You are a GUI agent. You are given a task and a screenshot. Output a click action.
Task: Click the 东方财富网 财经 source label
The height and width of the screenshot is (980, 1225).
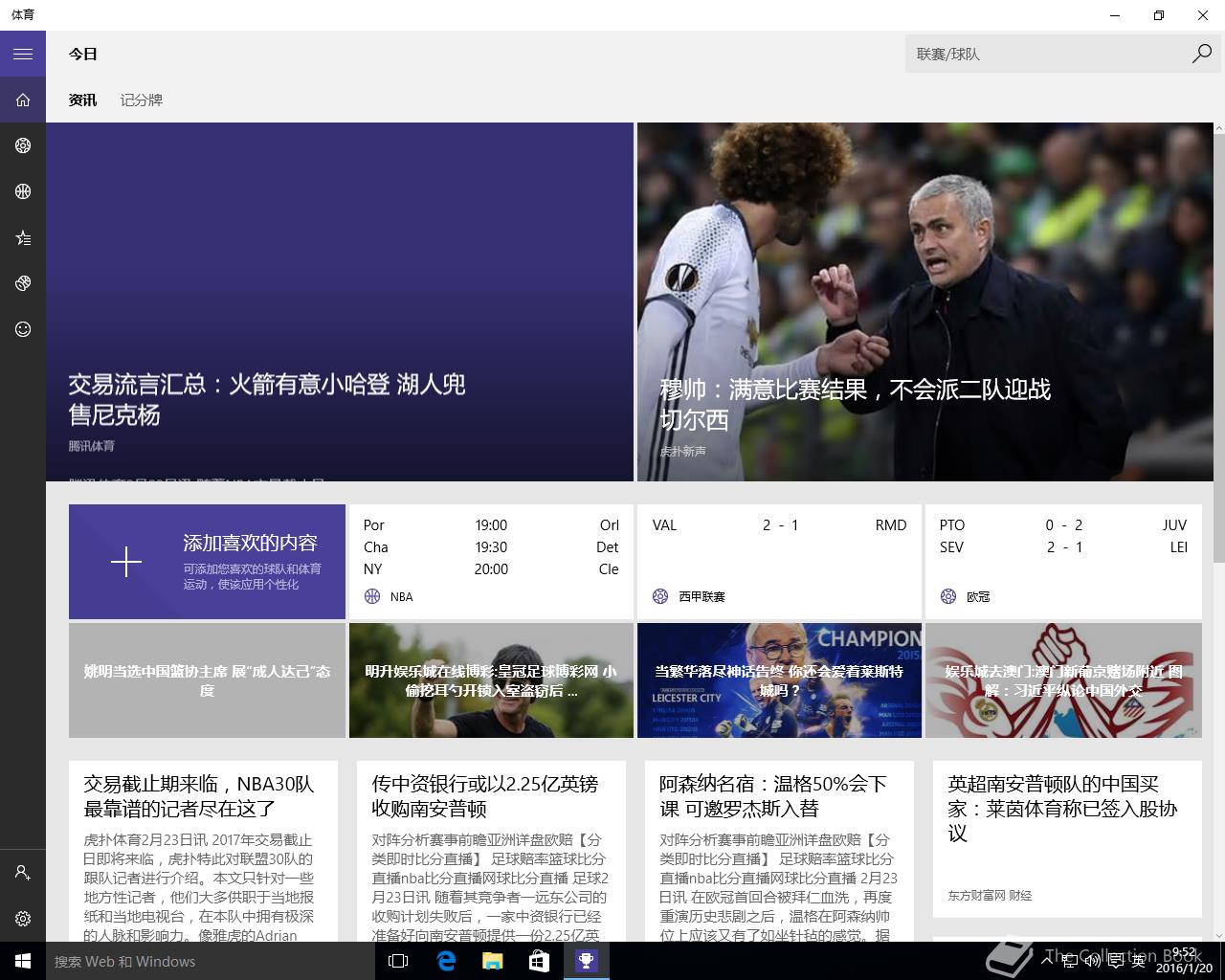[990, 896]
